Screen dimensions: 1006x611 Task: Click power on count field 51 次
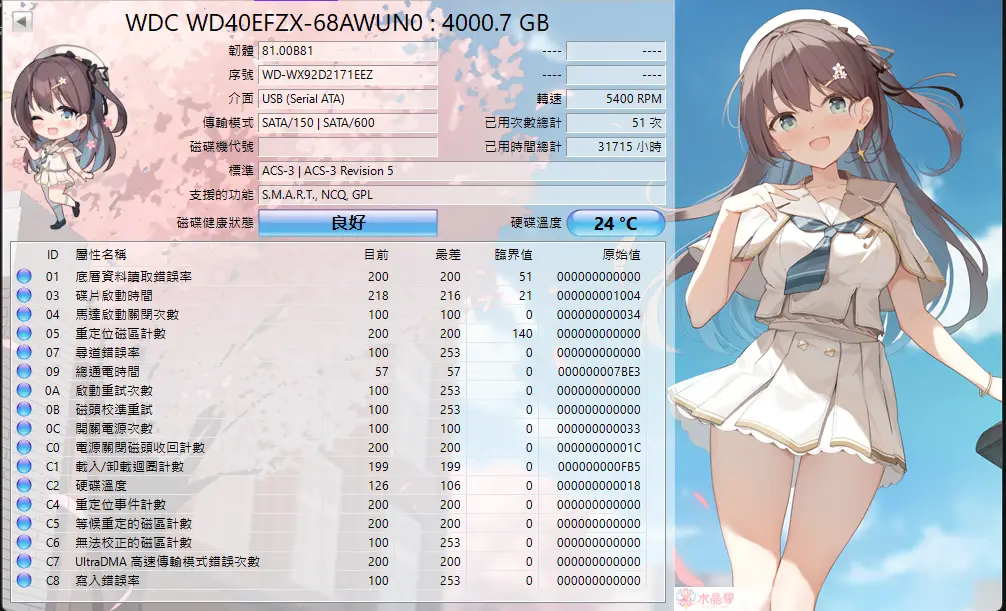coord(616,123)
